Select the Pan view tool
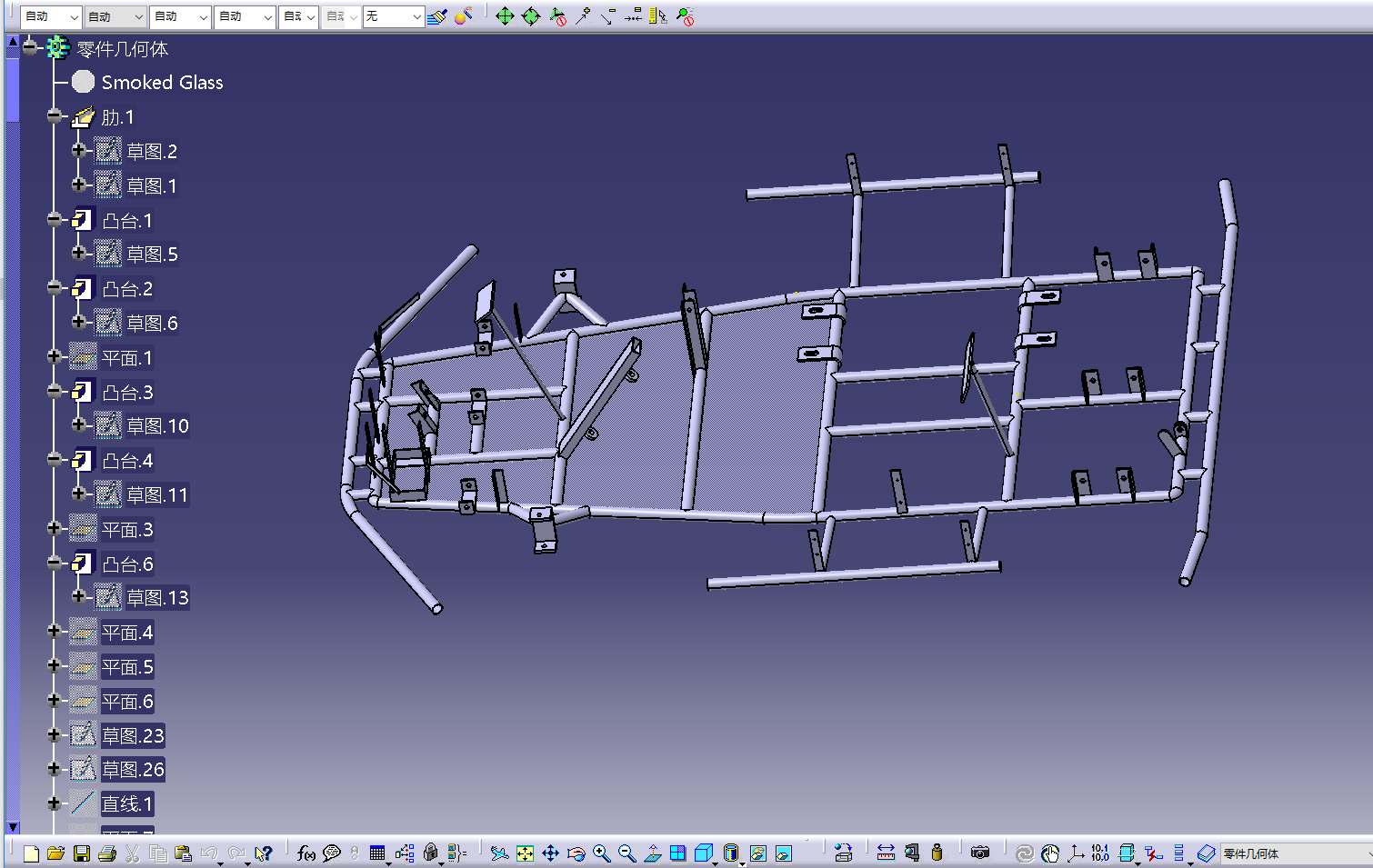The height and width of the screenshot is (868, 1373). [x=550, y=853]
